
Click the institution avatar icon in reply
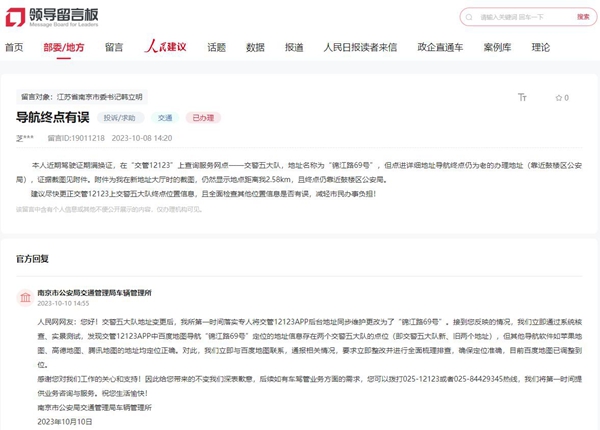click(26, 298)
